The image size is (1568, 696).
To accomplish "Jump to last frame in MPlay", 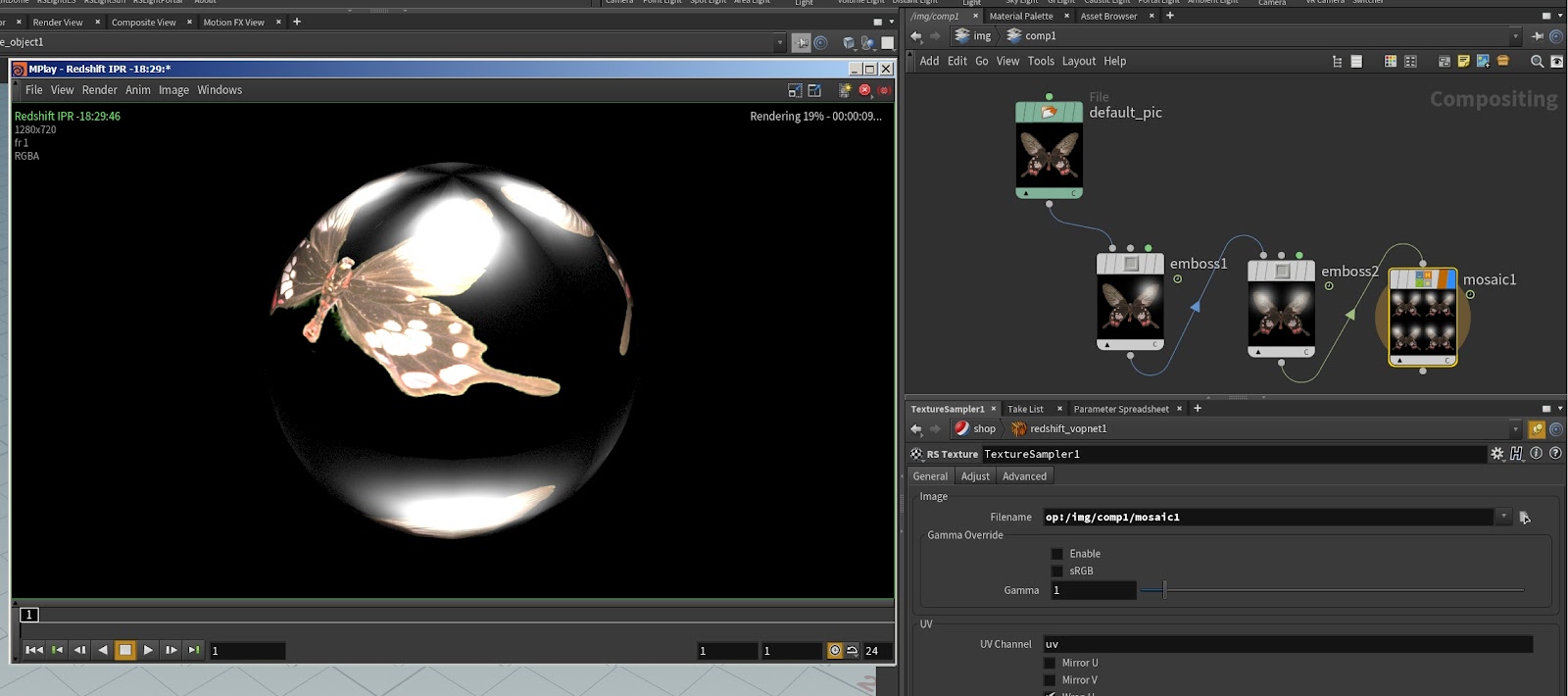I will 194,650.
